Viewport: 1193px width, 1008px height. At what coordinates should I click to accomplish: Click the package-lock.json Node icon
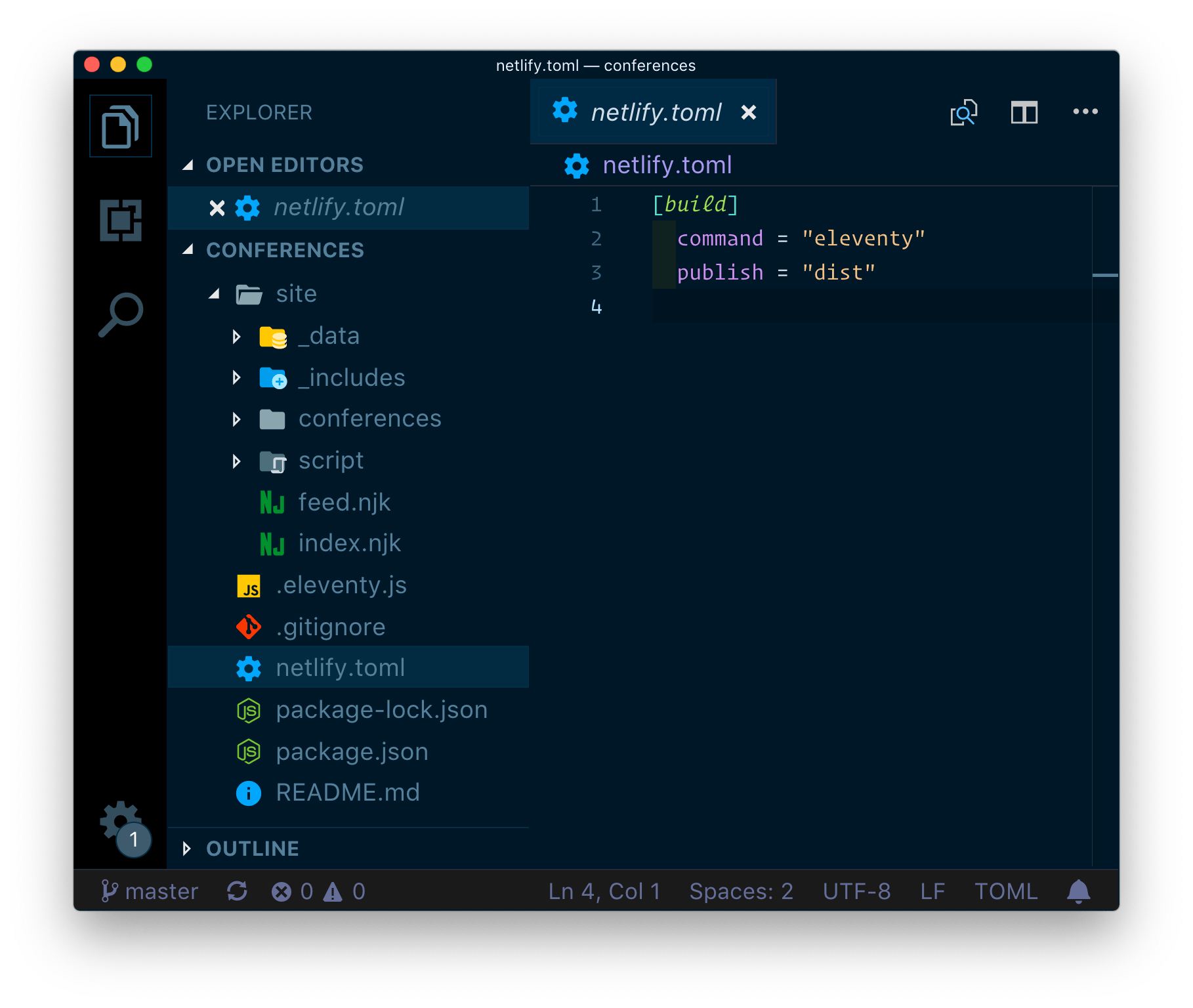click(249, 710)
